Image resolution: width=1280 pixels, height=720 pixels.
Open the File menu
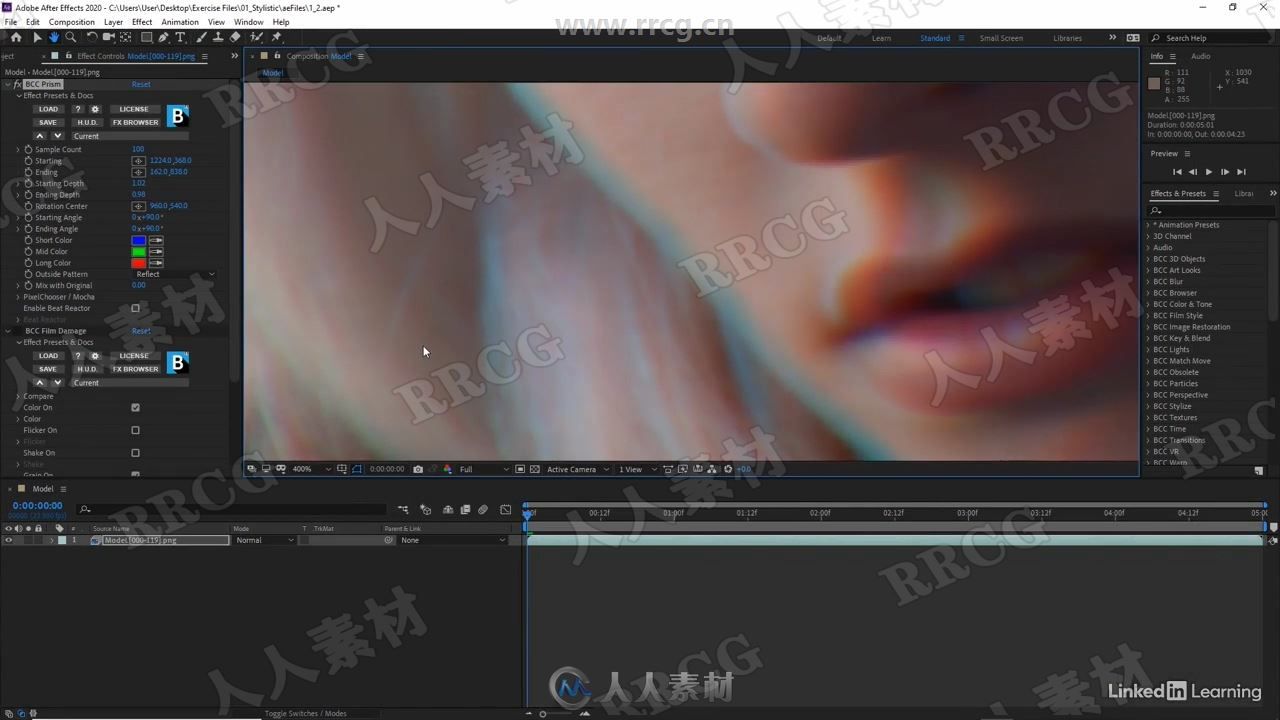click(10, 22)
